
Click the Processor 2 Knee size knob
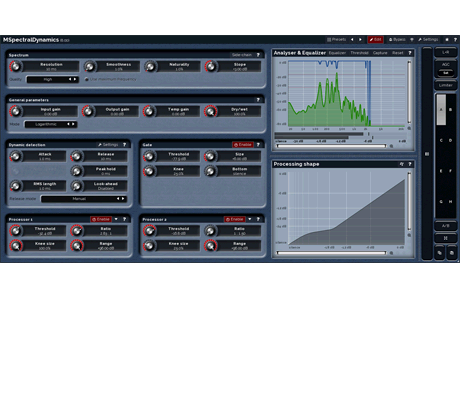point(149,246)
